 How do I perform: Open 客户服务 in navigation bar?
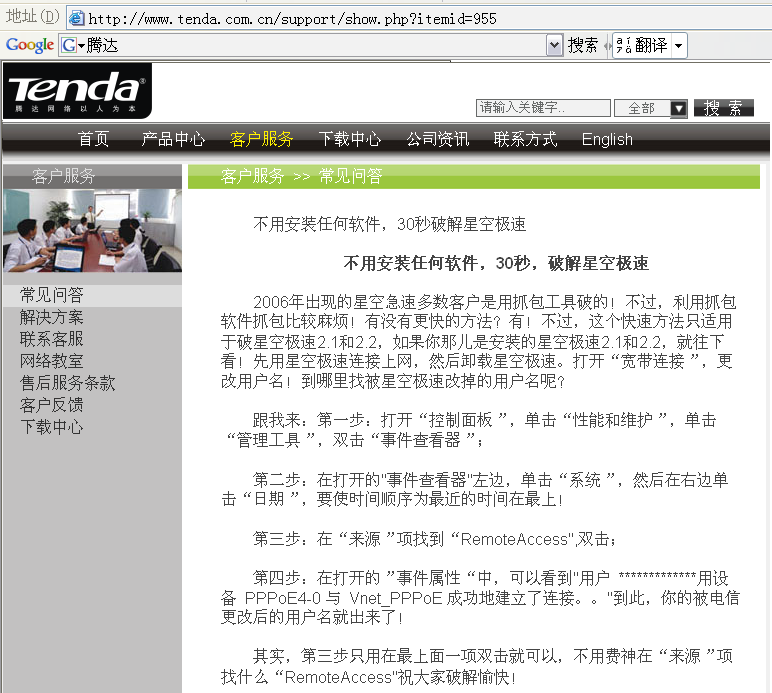point(261,139)
